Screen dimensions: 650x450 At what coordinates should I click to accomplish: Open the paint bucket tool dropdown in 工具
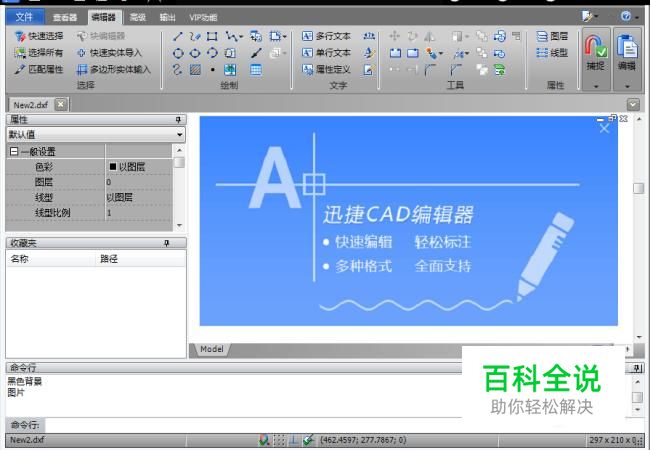(440, 53)
